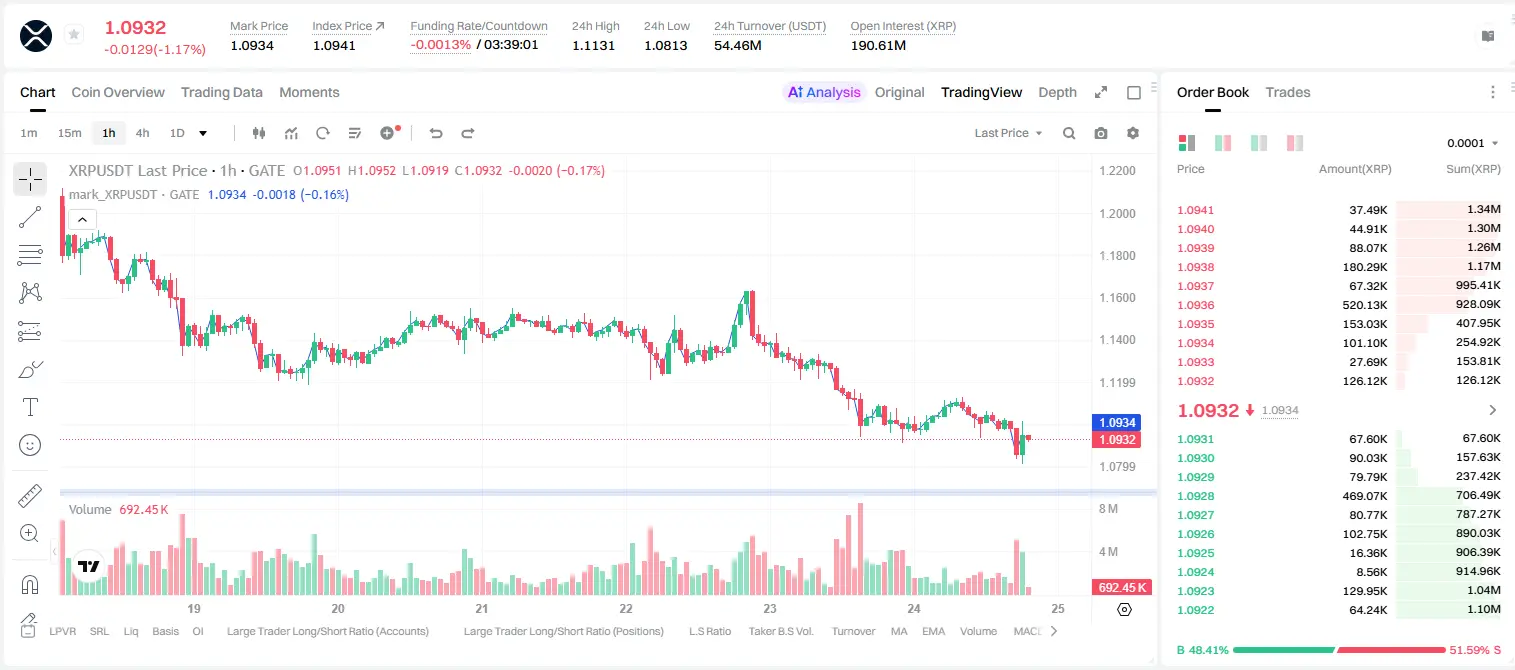Expand the timeframe dropdown next to 1D
This screenshot has width=1515, height=670.
[203, 133]
